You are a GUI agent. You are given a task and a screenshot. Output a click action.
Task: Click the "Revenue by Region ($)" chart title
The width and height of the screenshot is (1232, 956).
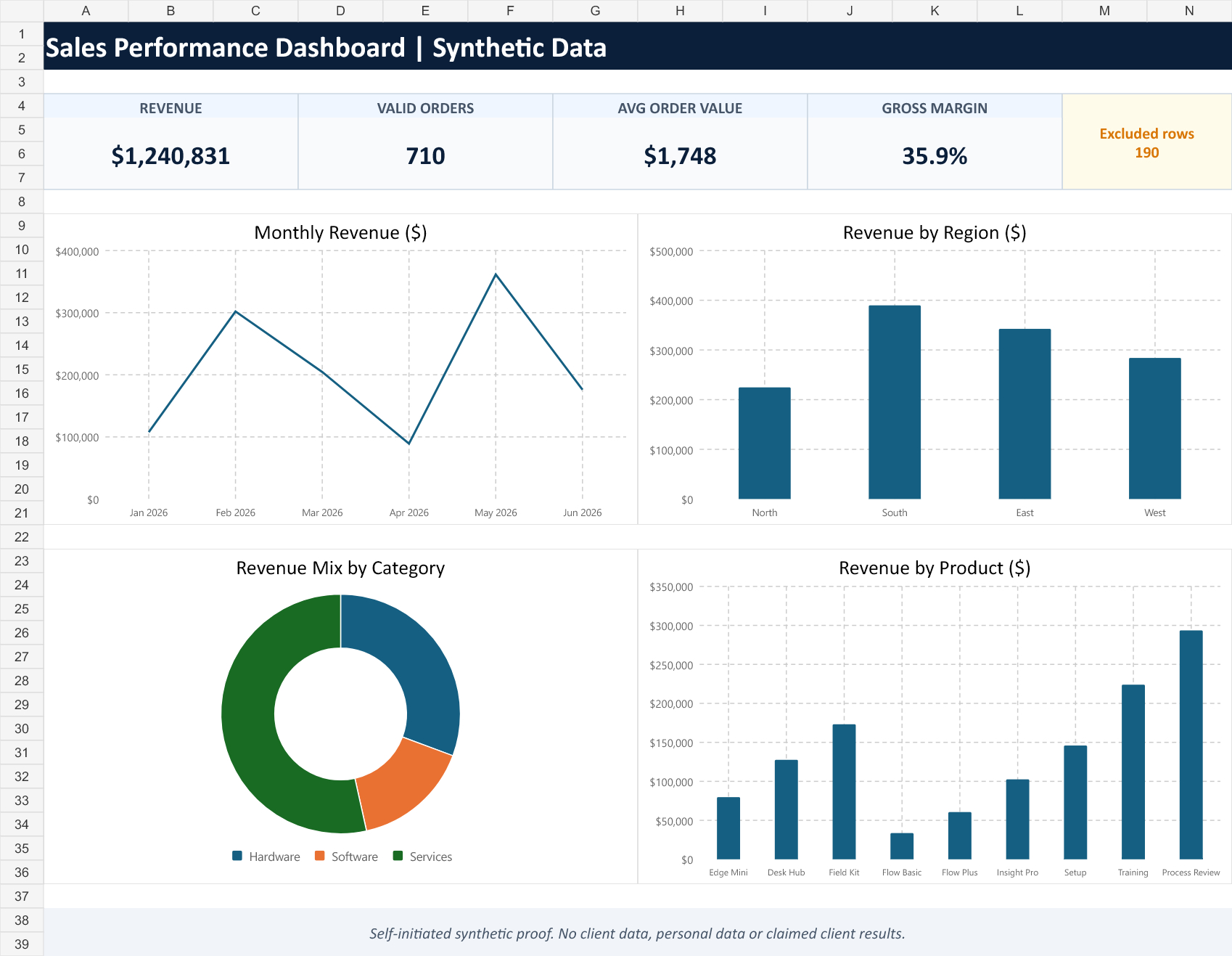tap(935, 232)
